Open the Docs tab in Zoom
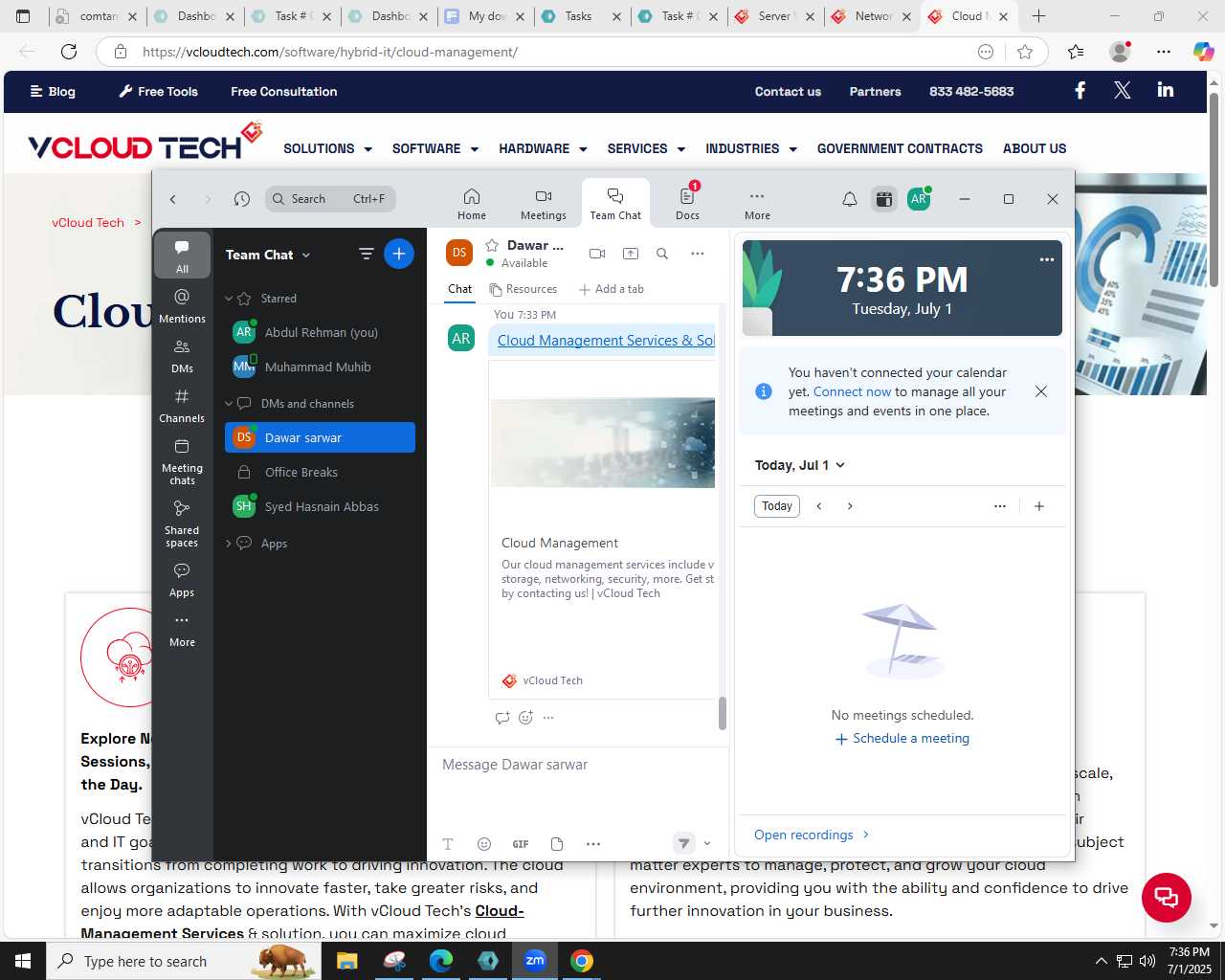The height and width of the screenshot is (980, 1225). [x=687, y=204]
